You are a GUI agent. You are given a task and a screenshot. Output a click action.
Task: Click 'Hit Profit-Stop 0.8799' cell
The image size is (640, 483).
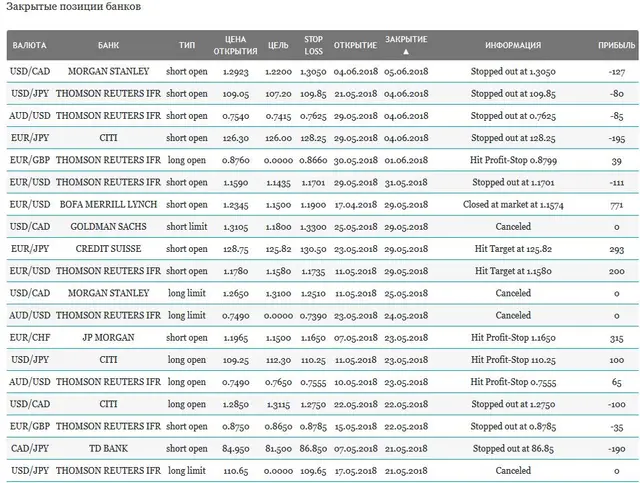513,160
